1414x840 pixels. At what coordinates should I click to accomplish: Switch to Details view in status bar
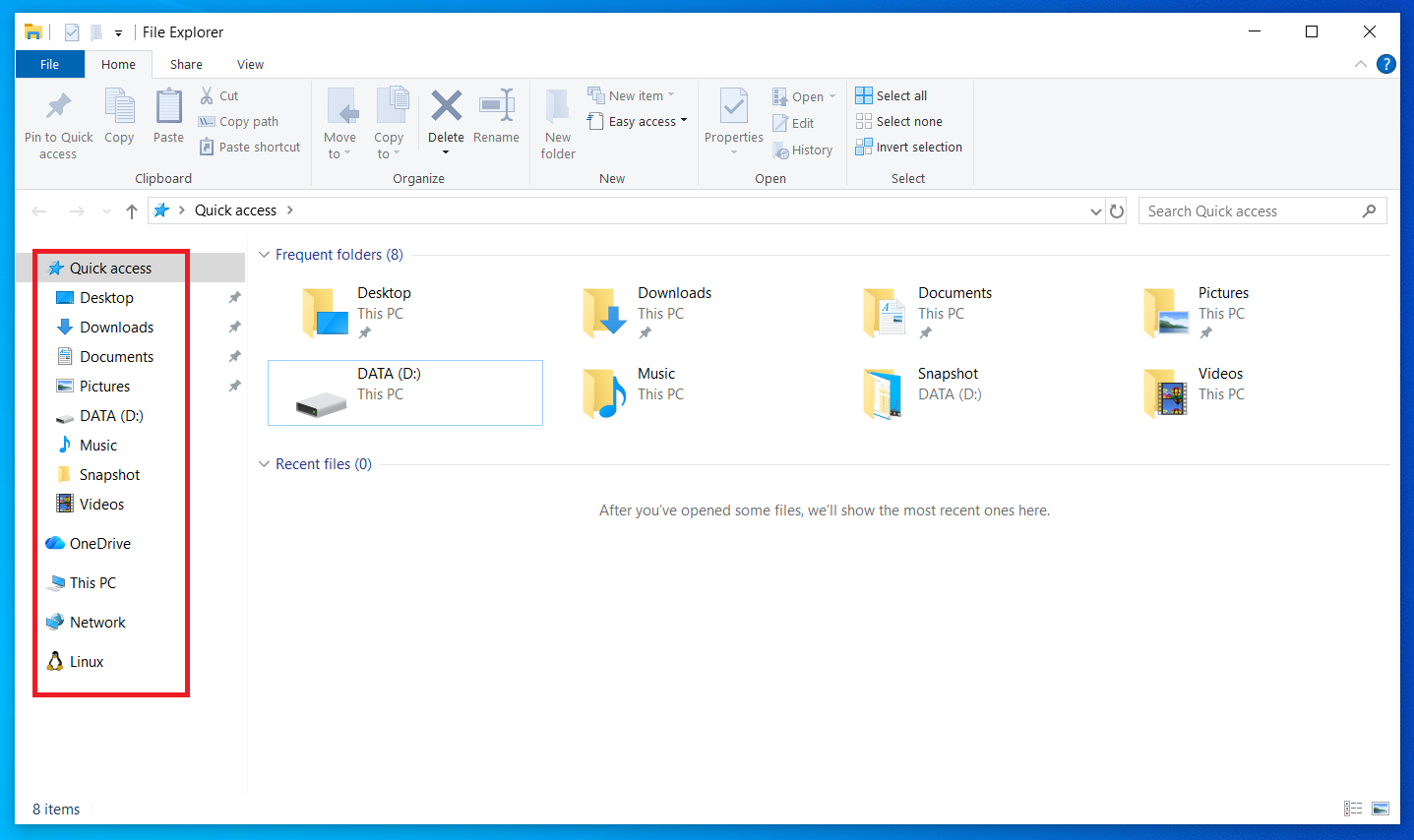[x=1353, y=809]
